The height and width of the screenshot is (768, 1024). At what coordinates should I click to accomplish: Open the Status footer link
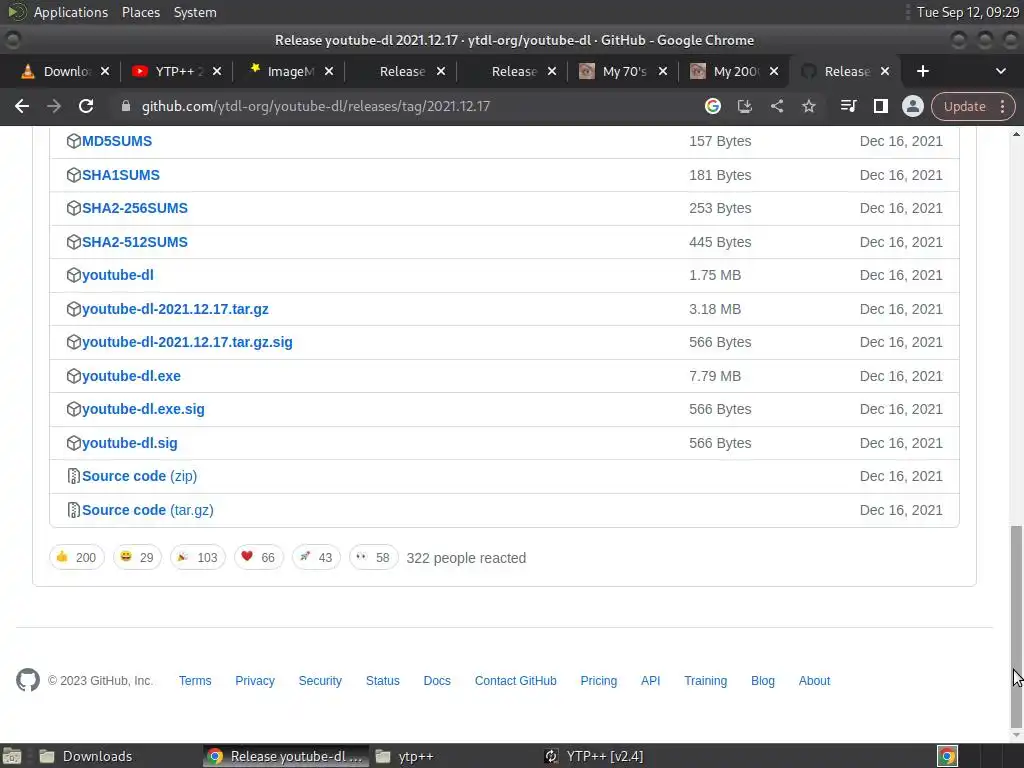coord(383,680)
